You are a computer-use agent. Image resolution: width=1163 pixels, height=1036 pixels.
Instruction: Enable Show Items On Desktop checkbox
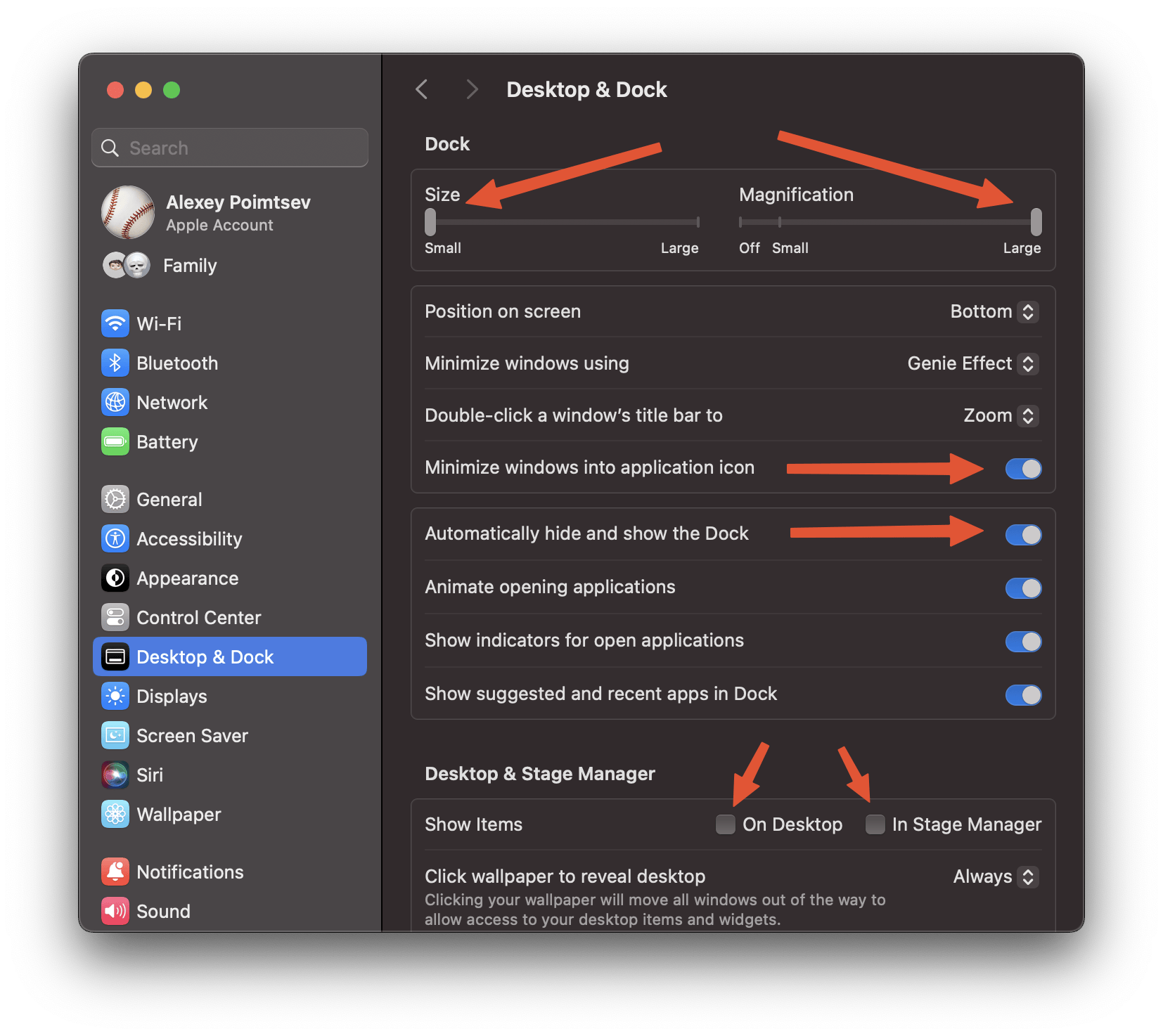(726, 824)
